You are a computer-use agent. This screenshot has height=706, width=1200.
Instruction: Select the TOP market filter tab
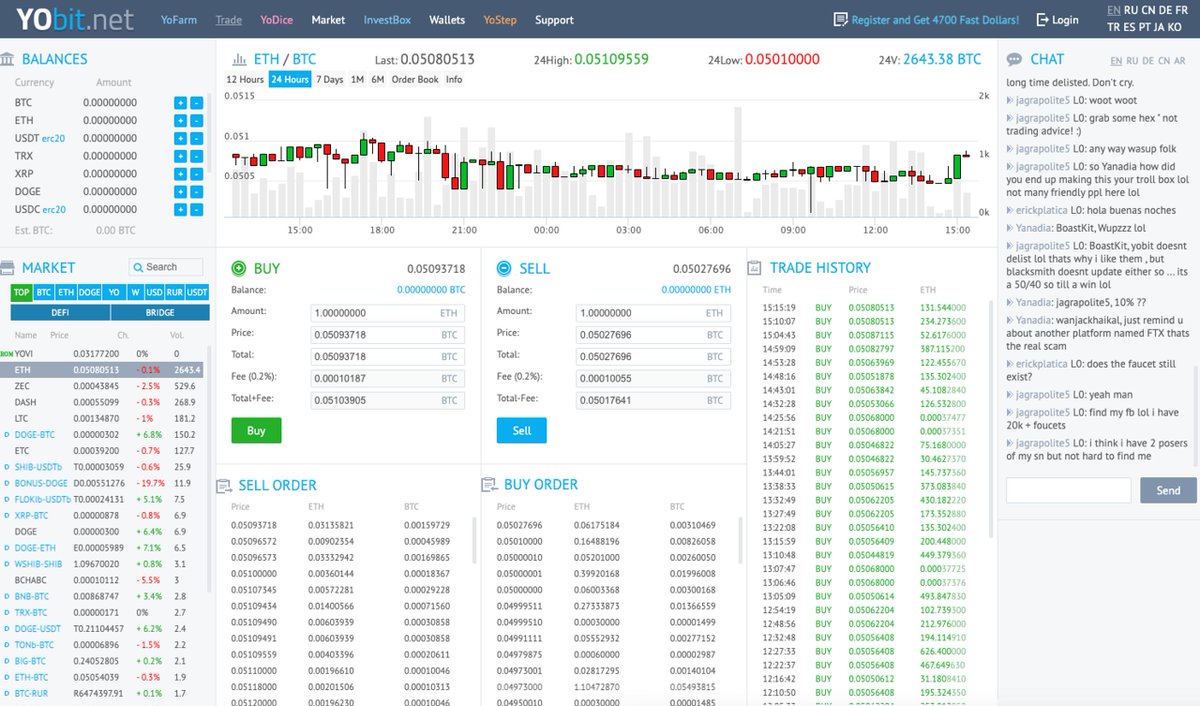click(21, 293)
